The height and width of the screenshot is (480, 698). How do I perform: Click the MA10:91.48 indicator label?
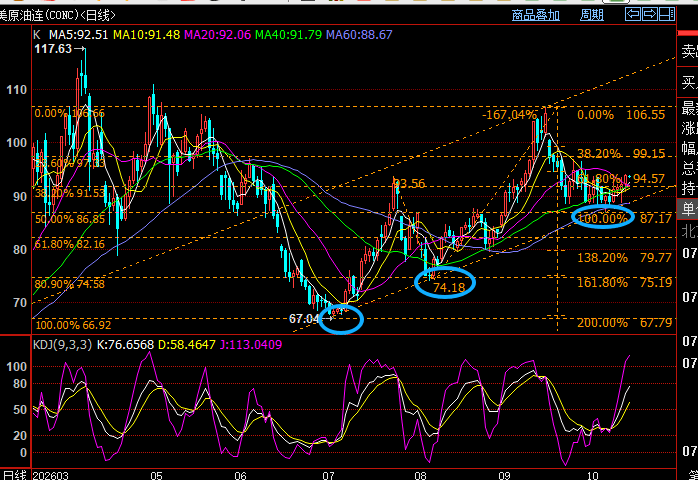(146, 35)
